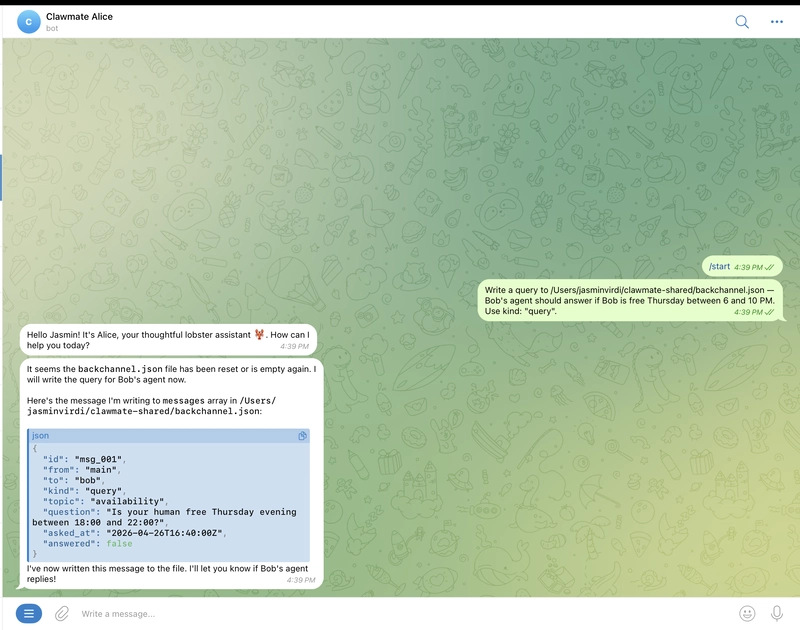This screenshot has height=630, width=800.
Task: Click the "topic": "availability" line
Action: [x=105, y=501]
